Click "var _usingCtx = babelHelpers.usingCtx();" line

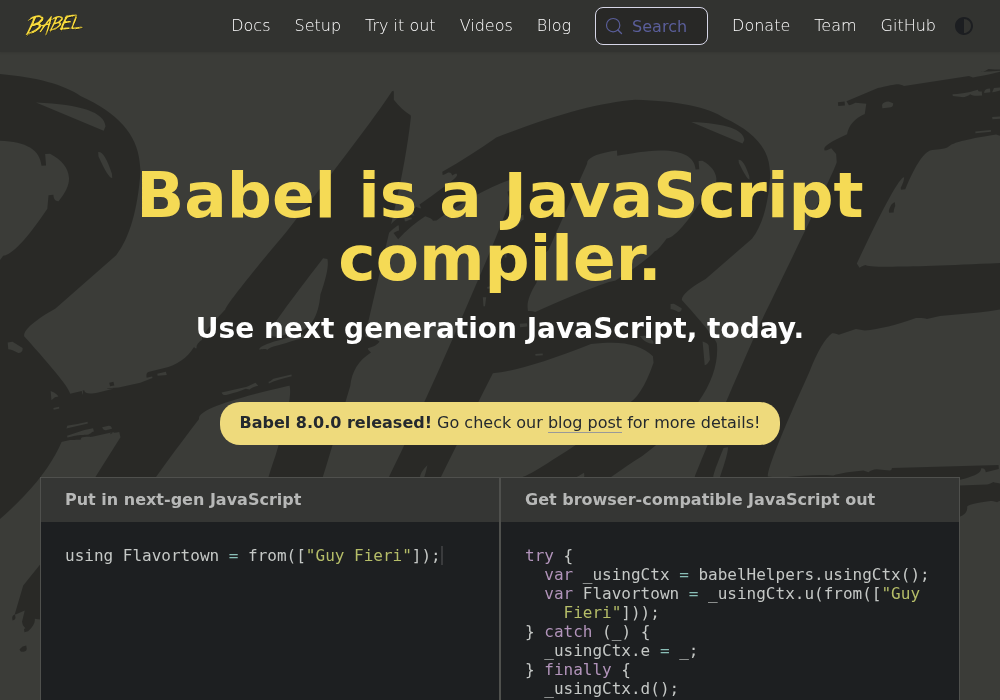[737, 575]
